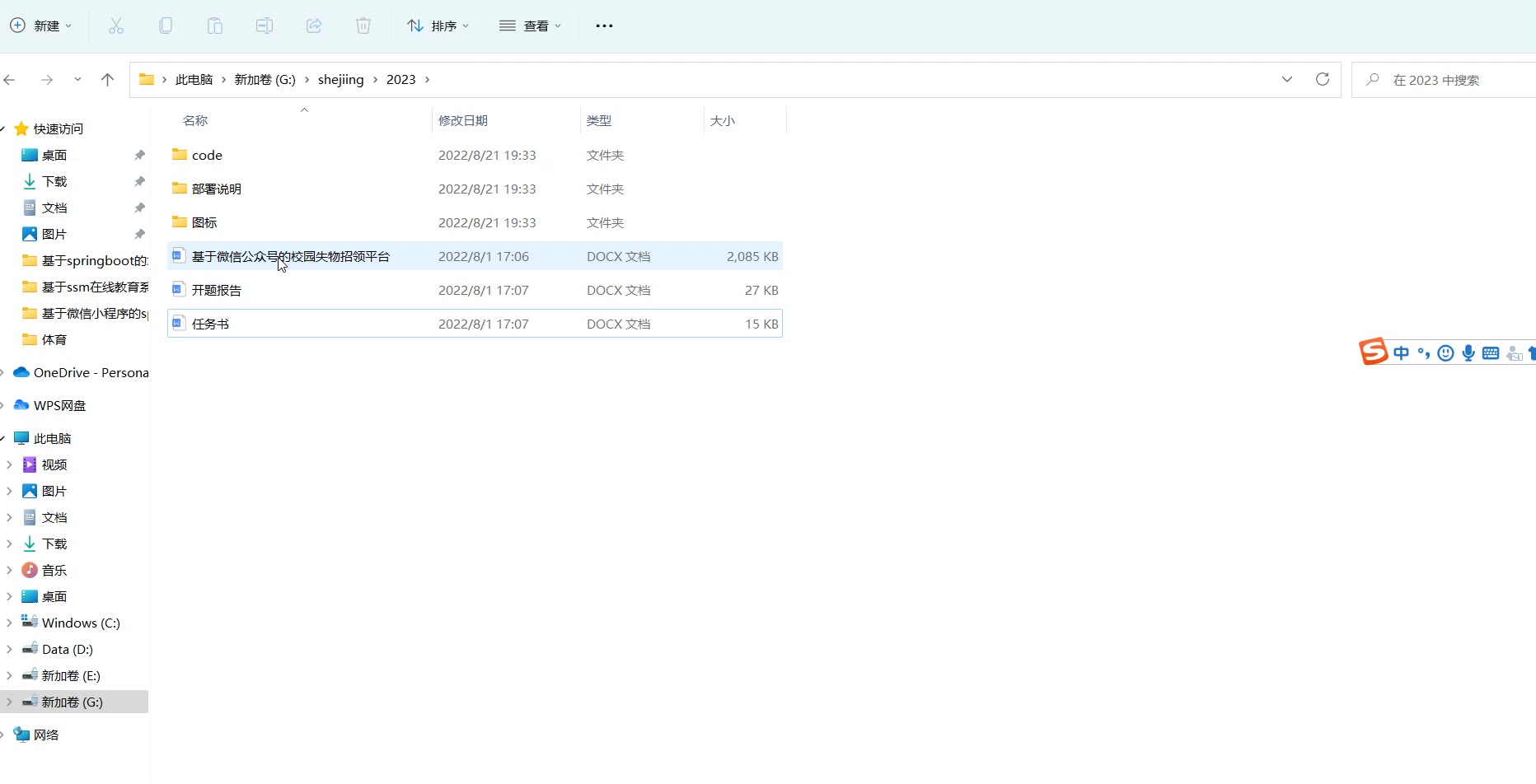Toggle Sogou Chinese/English input mode
Viewport: 1536px width, 784px height.
(x=1401, y=353)
